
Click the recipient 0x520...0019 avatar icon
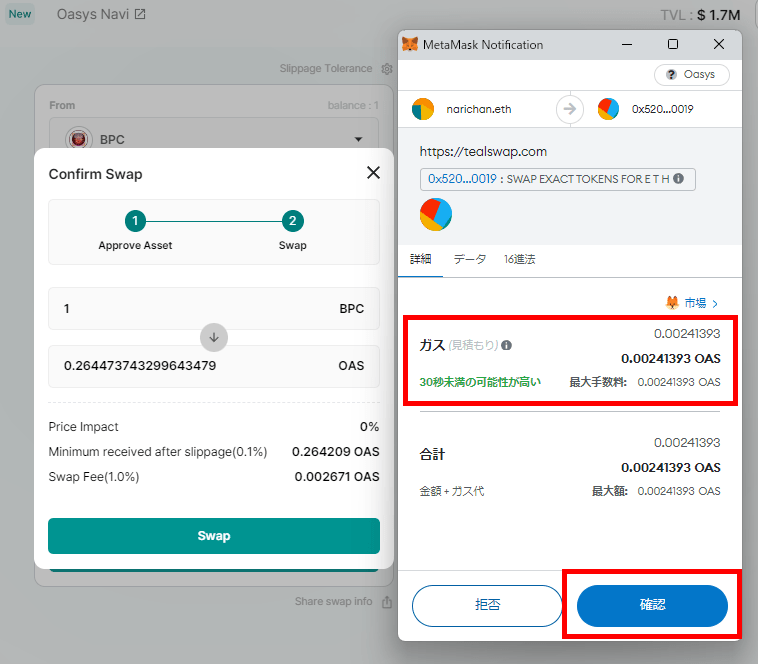(608, 109)
